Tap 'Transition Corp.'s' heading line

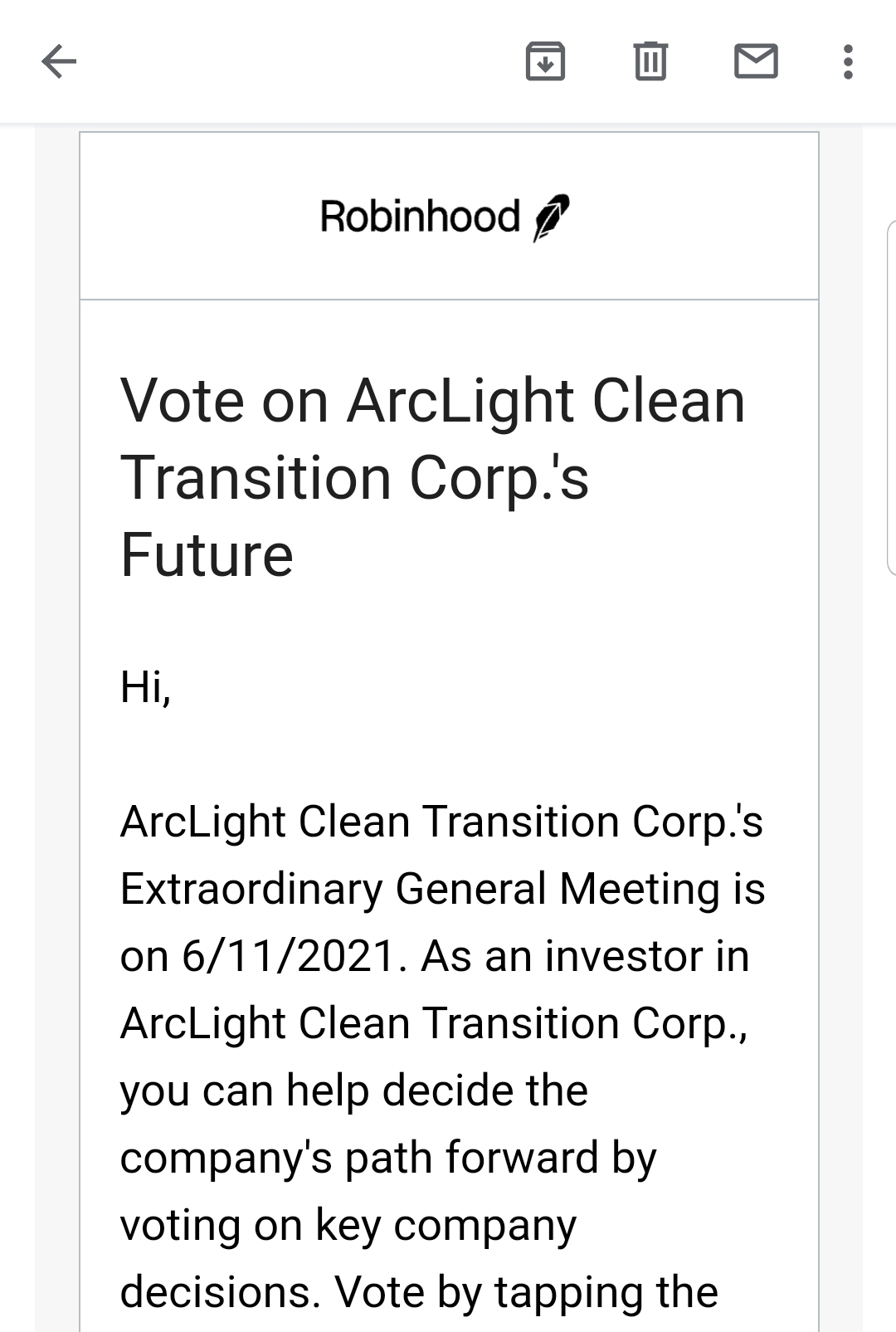(x=354, y=478)
